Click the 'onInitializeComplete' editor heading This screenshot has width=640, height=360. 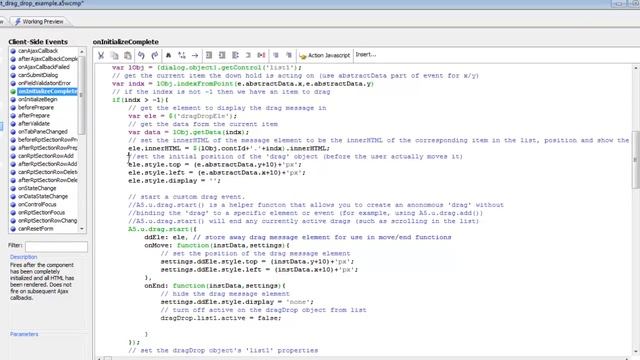click(126, 42)
